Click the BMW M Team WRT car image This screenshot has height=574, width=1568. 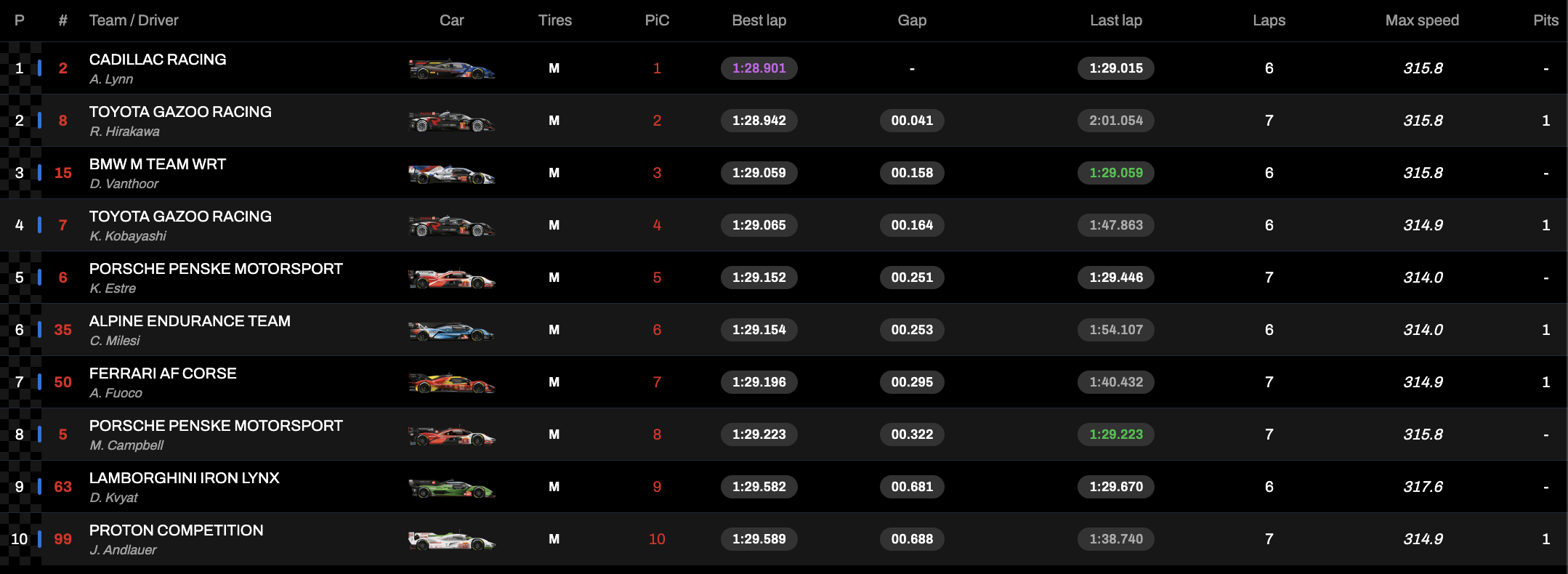click(451, 174)
